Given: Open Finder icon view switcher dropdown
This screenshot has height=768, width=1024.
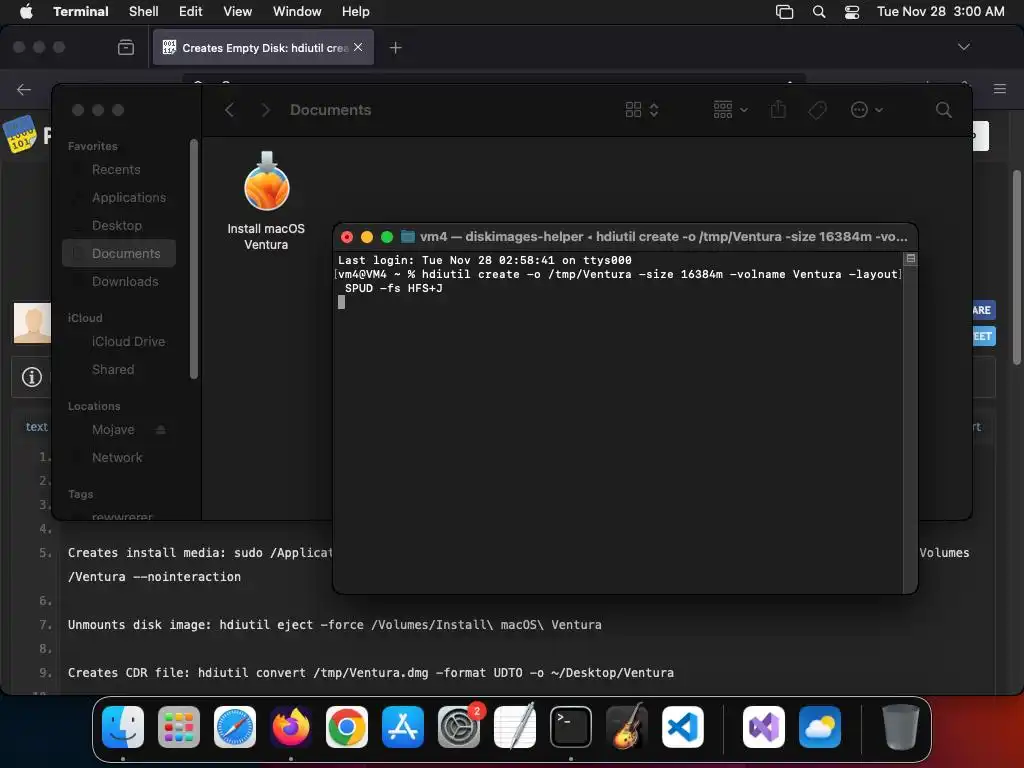Looking at the screenshot, I should (642, 110).
